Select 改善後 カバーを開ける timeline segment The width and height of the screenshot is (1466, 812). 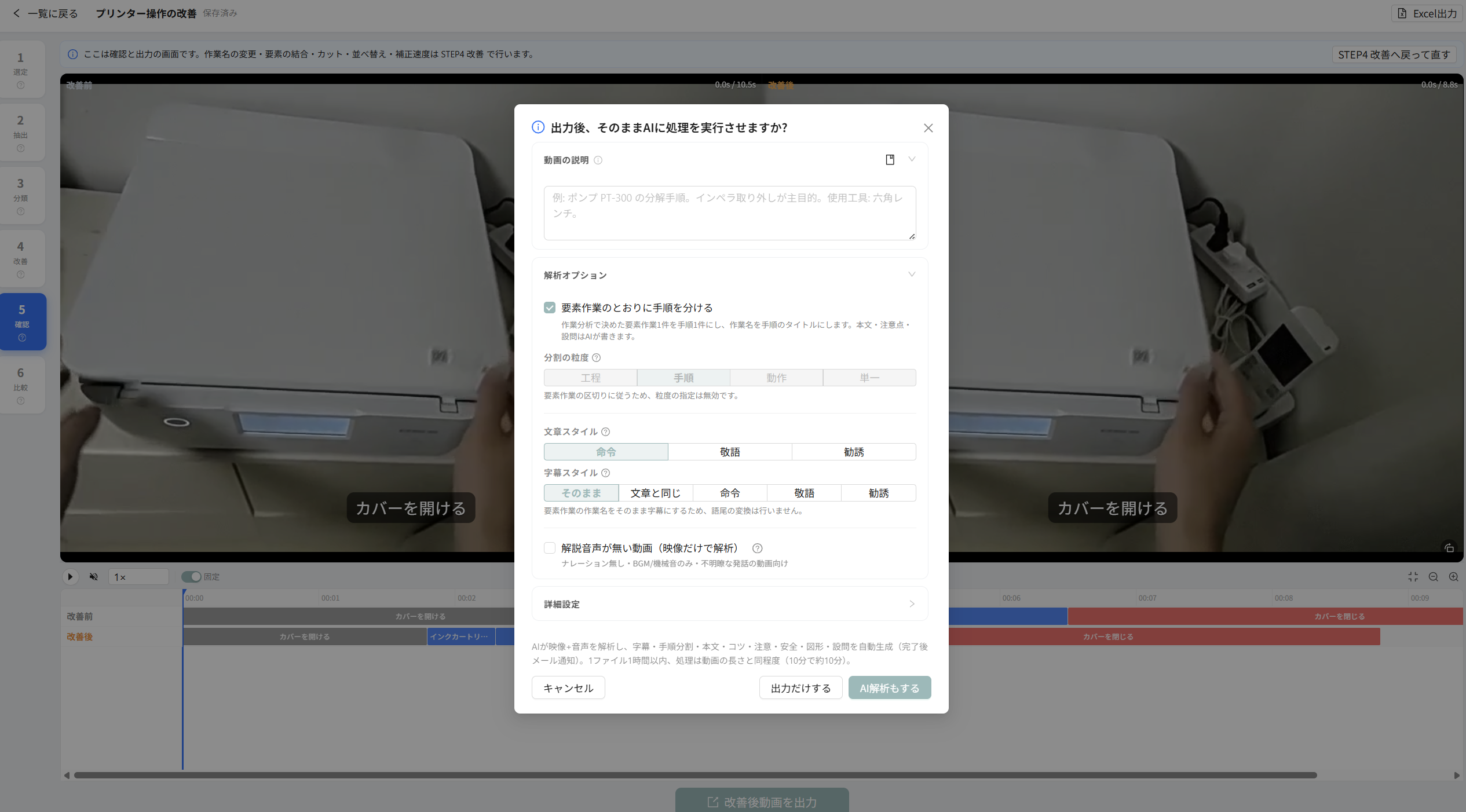[x=305, y=637]
